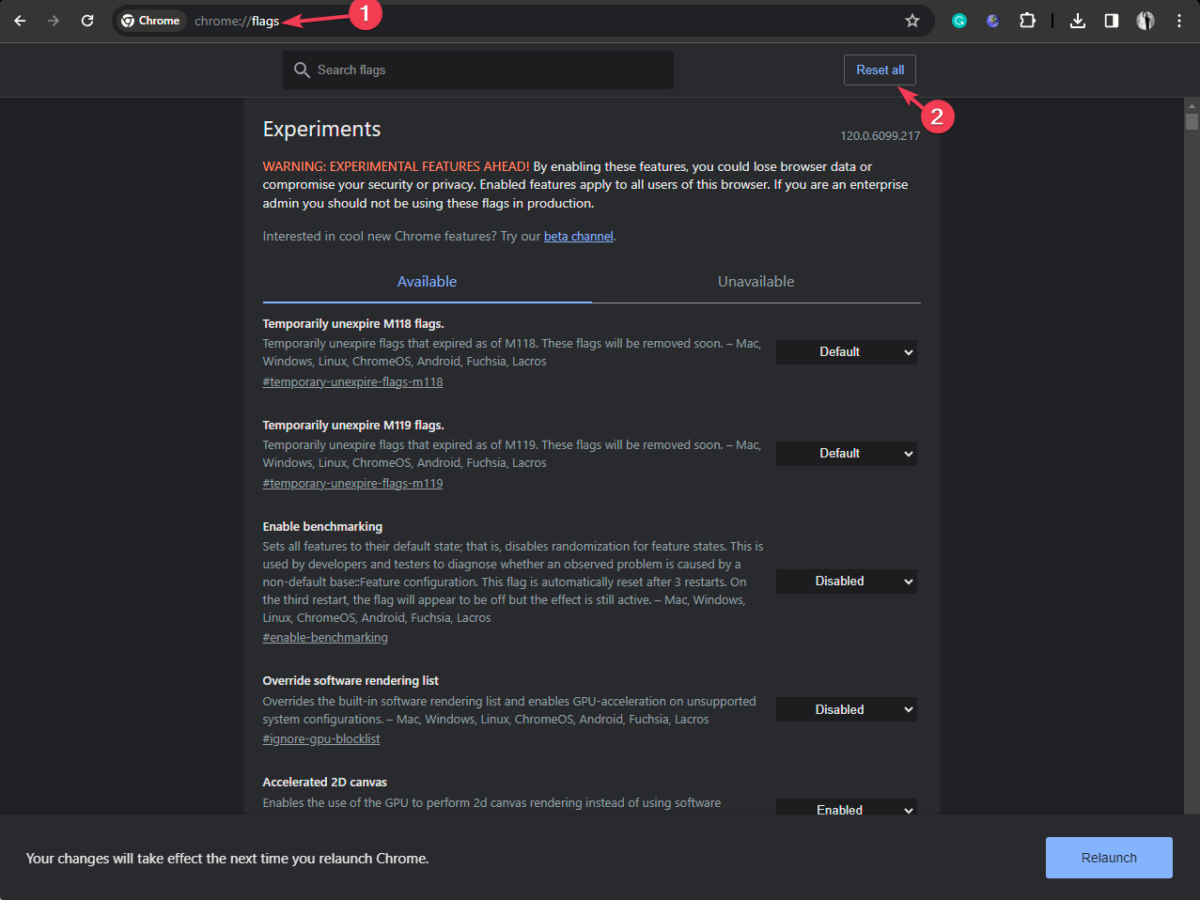Select the Available tab
Screen dimensions: 1200x900
pos(427,282)
